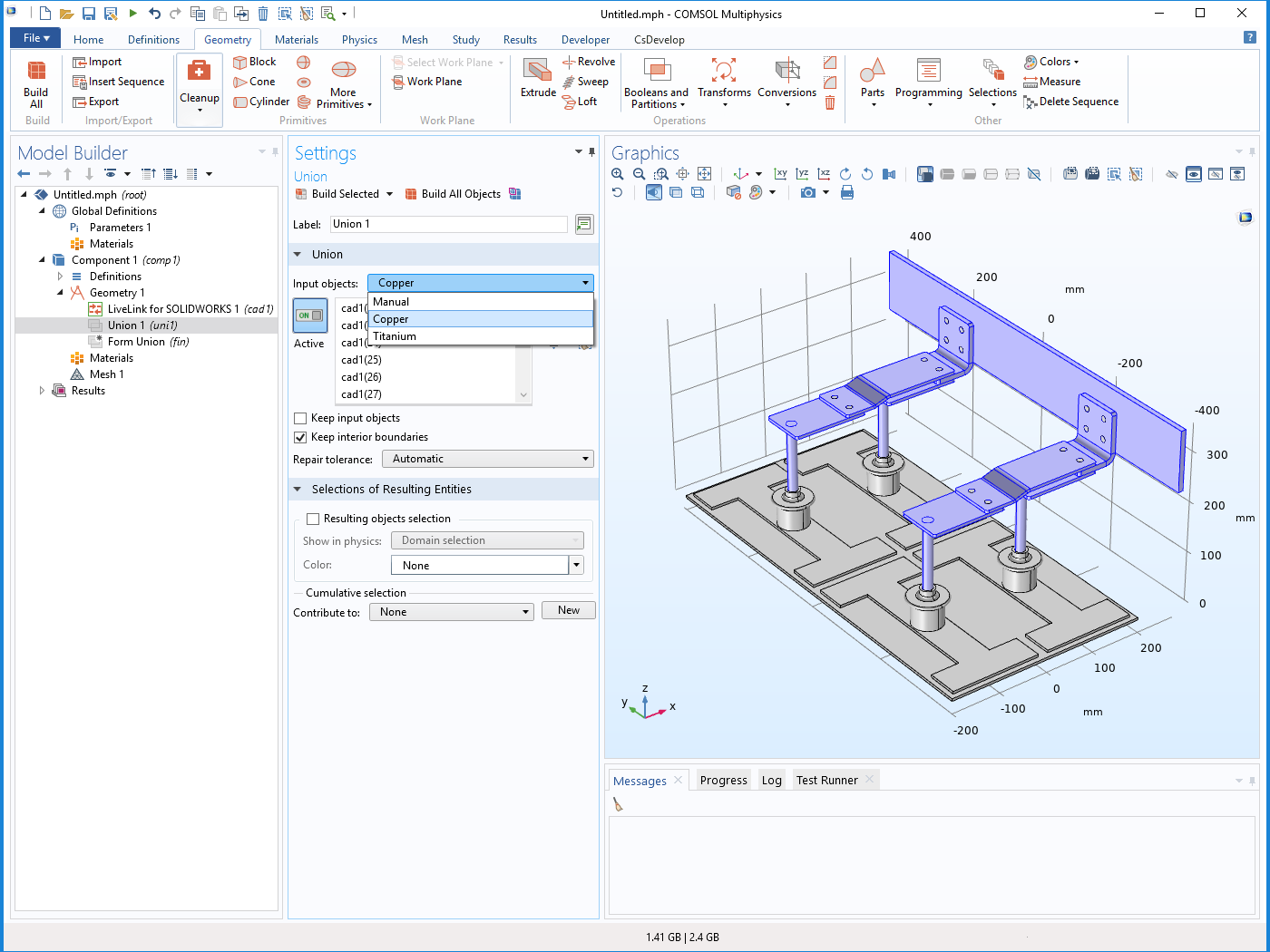
Task: Toggle the hide-for-geometry eye icon
Action: click(x=1172, y=174)
